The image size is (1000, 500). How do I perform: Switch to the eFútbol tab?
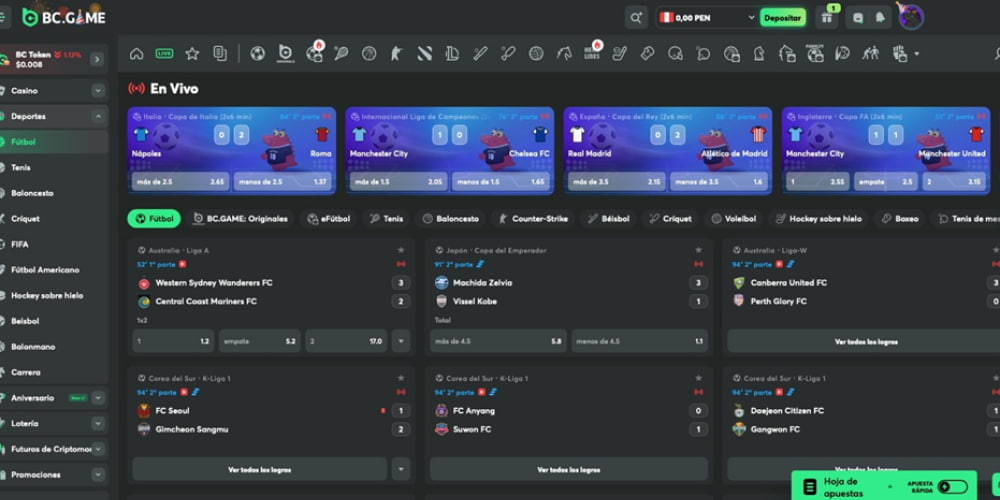(x=329, y=218)
